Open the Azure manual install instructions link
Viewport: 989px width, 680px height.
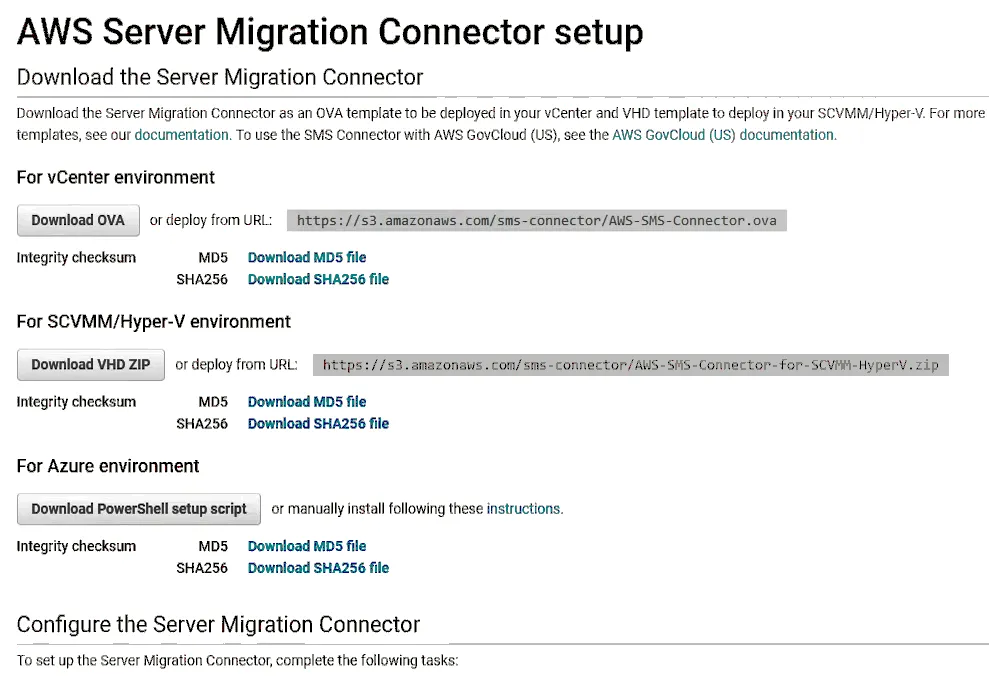point(523,509)
